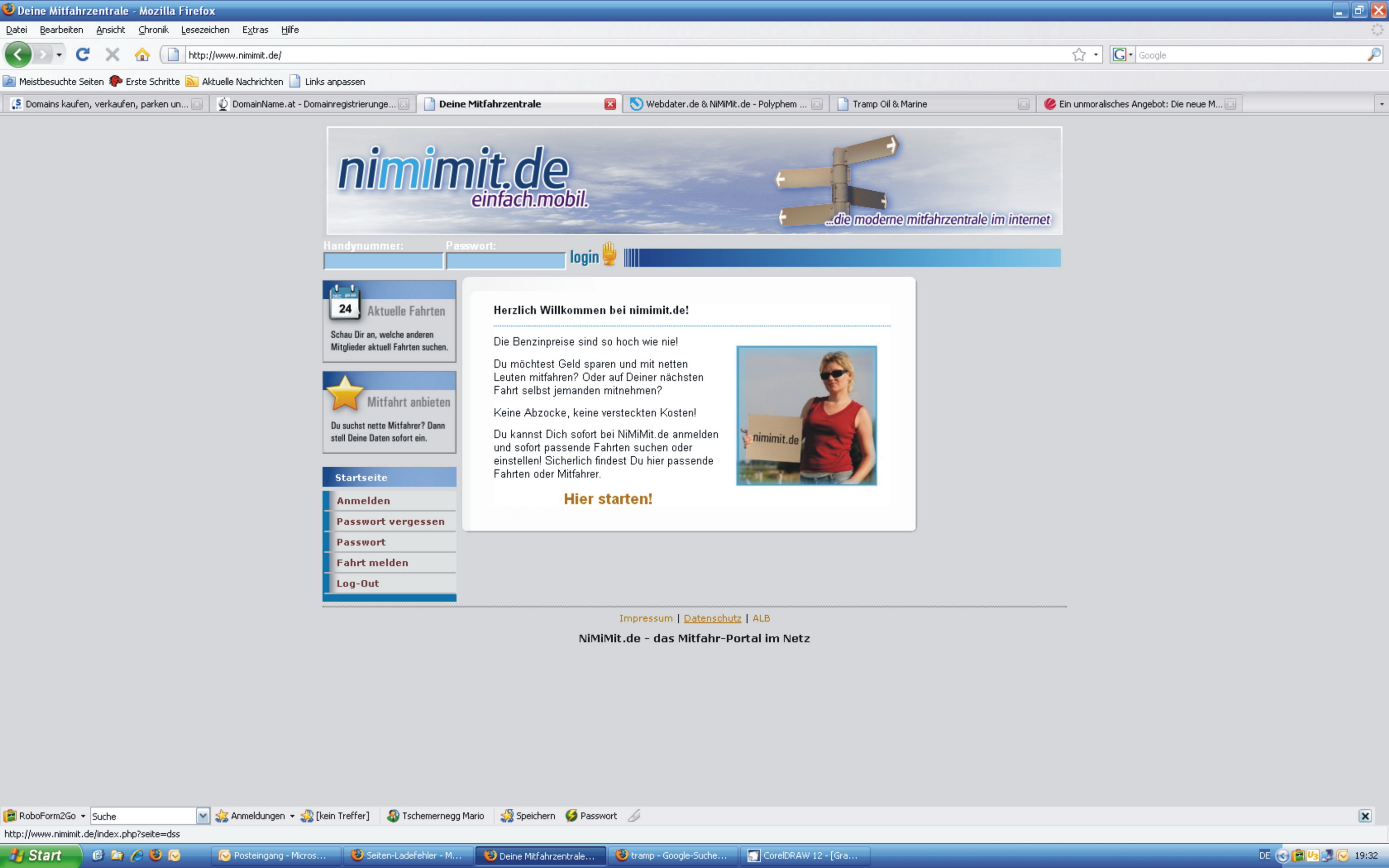Open the tab list dropdown at tab bar right
The width and height of the screenshot is (1389, 868).
click(x=1381, y=104)
